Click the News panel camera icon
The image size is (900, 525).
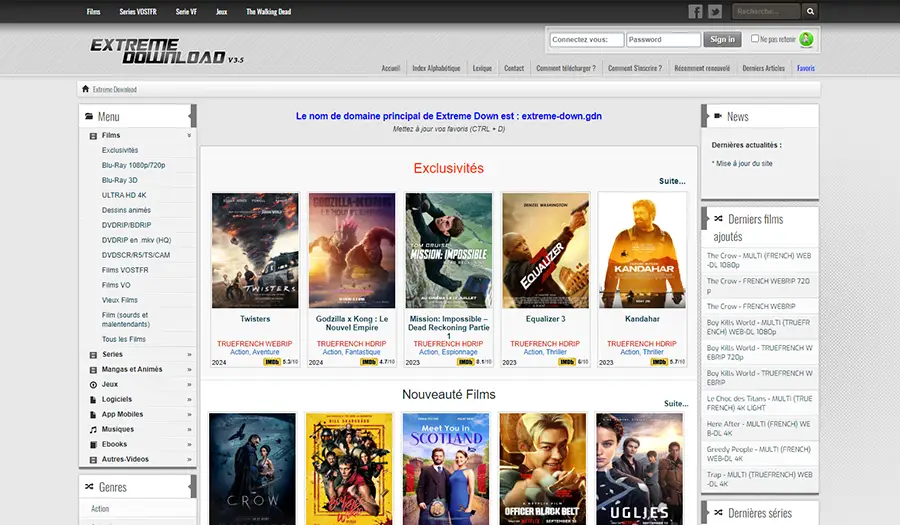(x=717, y=116)
